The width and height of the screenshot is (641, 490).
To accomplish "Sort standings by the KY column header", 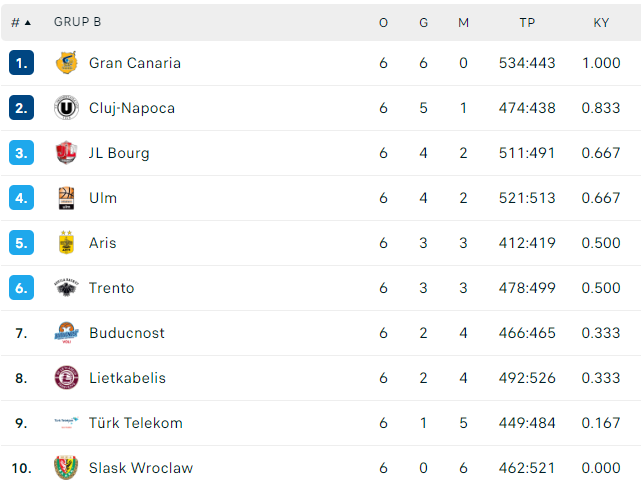I will 601,22.
